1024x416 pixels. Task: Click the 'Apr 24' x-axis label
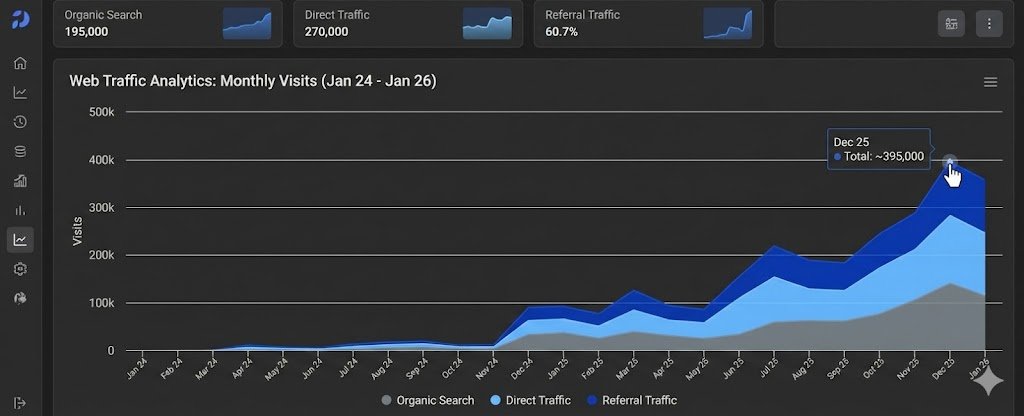coord(241,369)
